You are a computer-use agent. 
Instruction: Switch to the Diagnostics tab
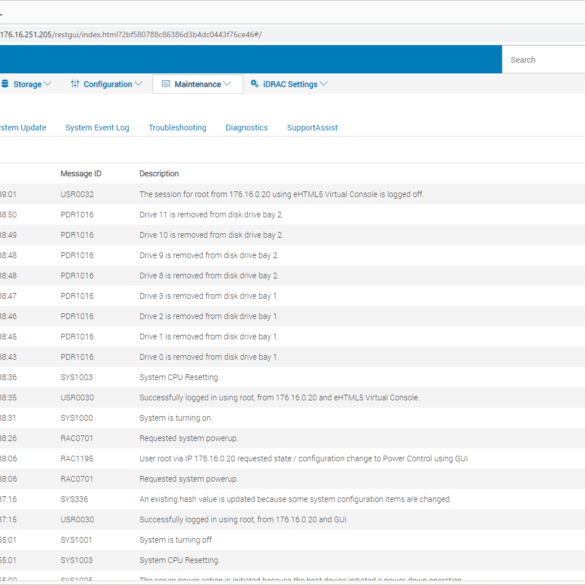coord(247,128)
